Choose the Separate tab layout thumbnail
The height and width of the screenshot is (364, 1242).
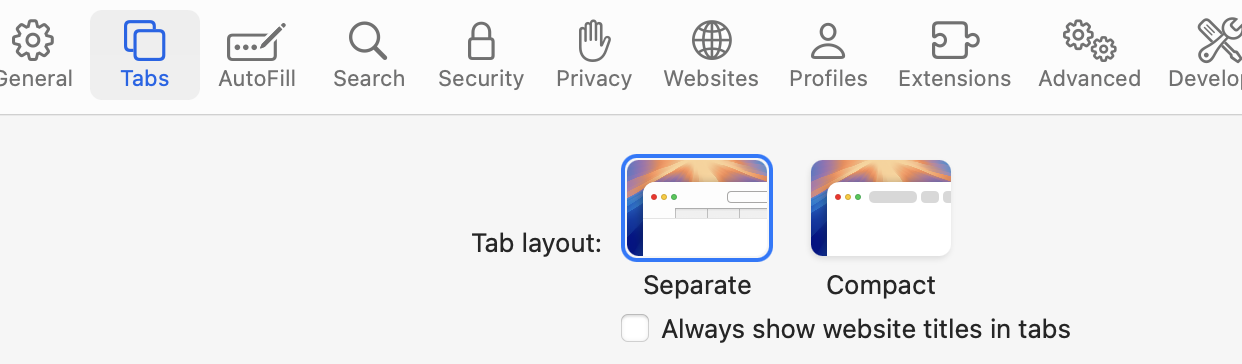click(x=697, y=208)
